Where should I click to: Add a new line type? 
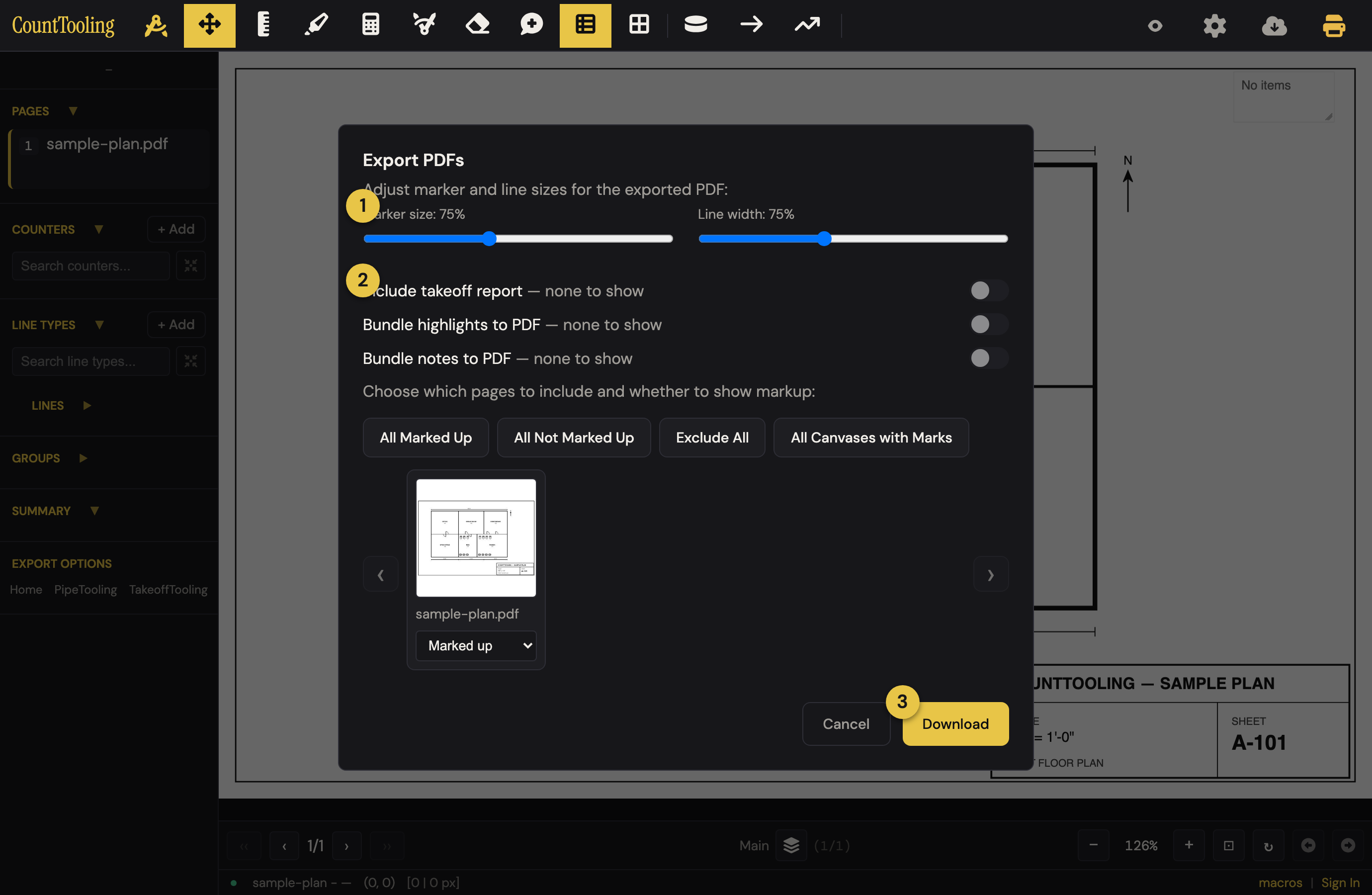click(176, 325)
